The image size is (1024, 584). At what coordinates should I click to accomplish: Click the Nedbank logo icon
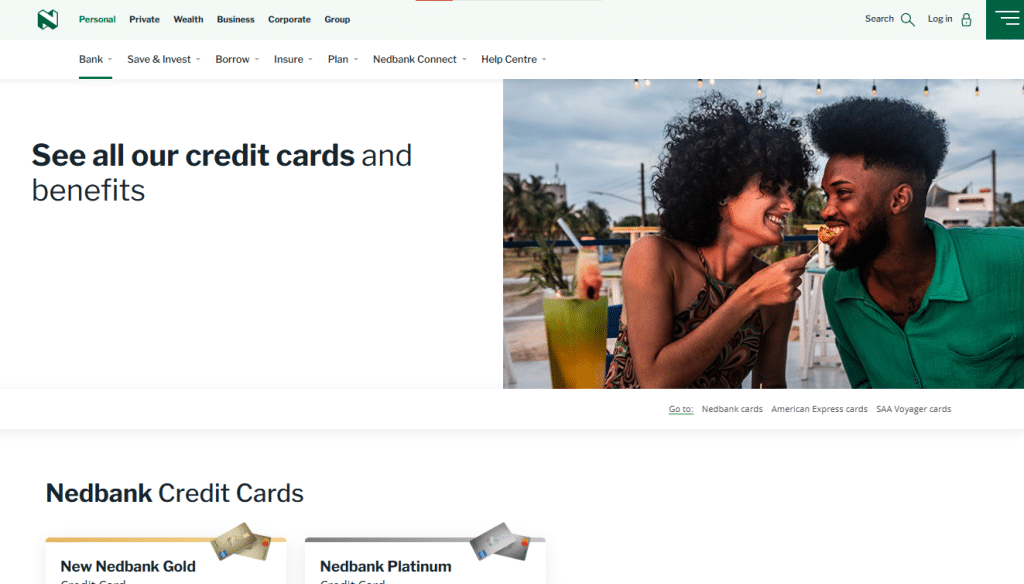tap(48, 20)
